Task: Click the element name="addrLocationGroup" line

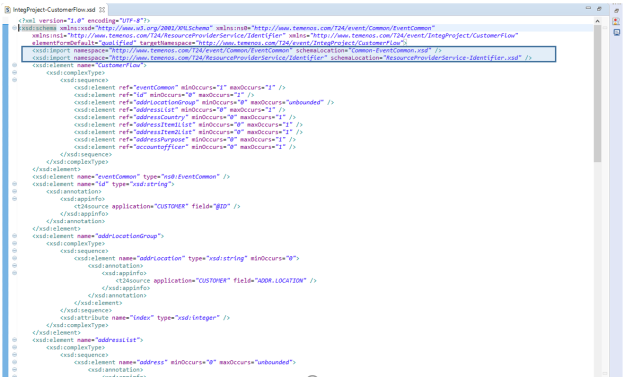Action: tap(98, 236)
